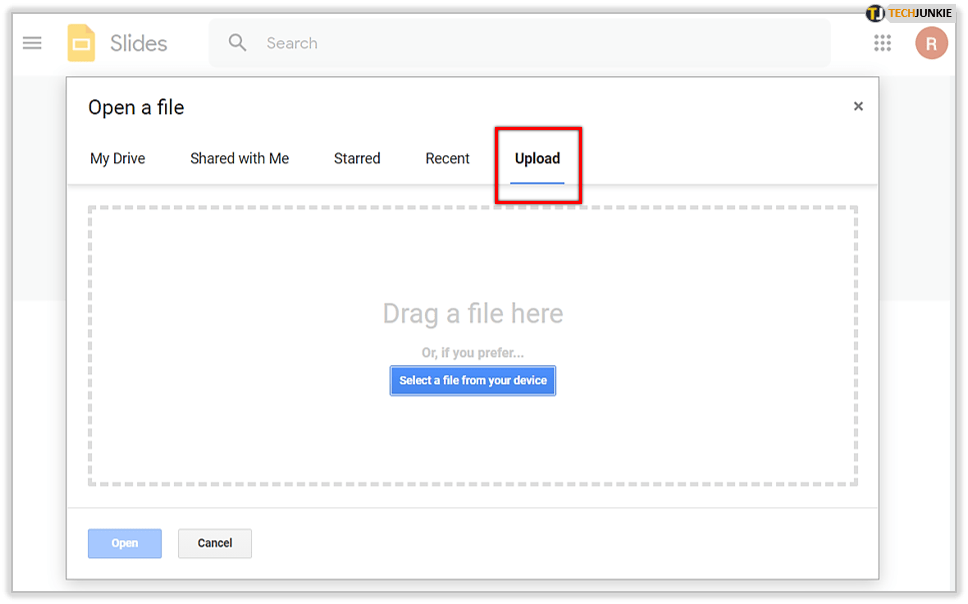Image resolution: width=968 pixels, height=604 pixels.
Task: Click the blue Open button
Action: 125,543
